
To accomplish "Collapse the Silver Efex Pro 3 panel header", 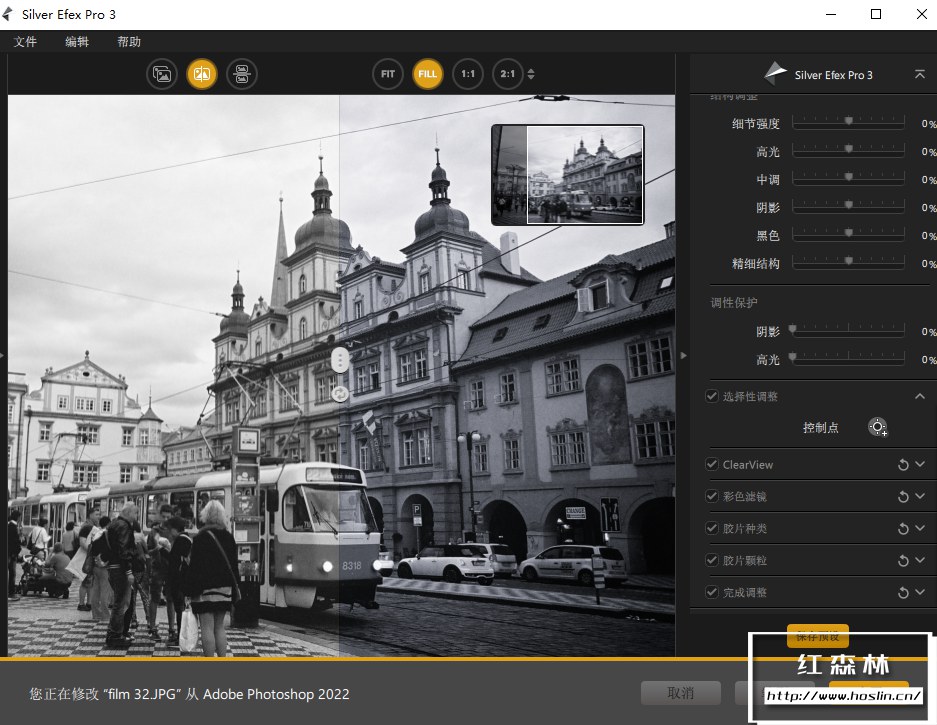I will pos(920,74).
